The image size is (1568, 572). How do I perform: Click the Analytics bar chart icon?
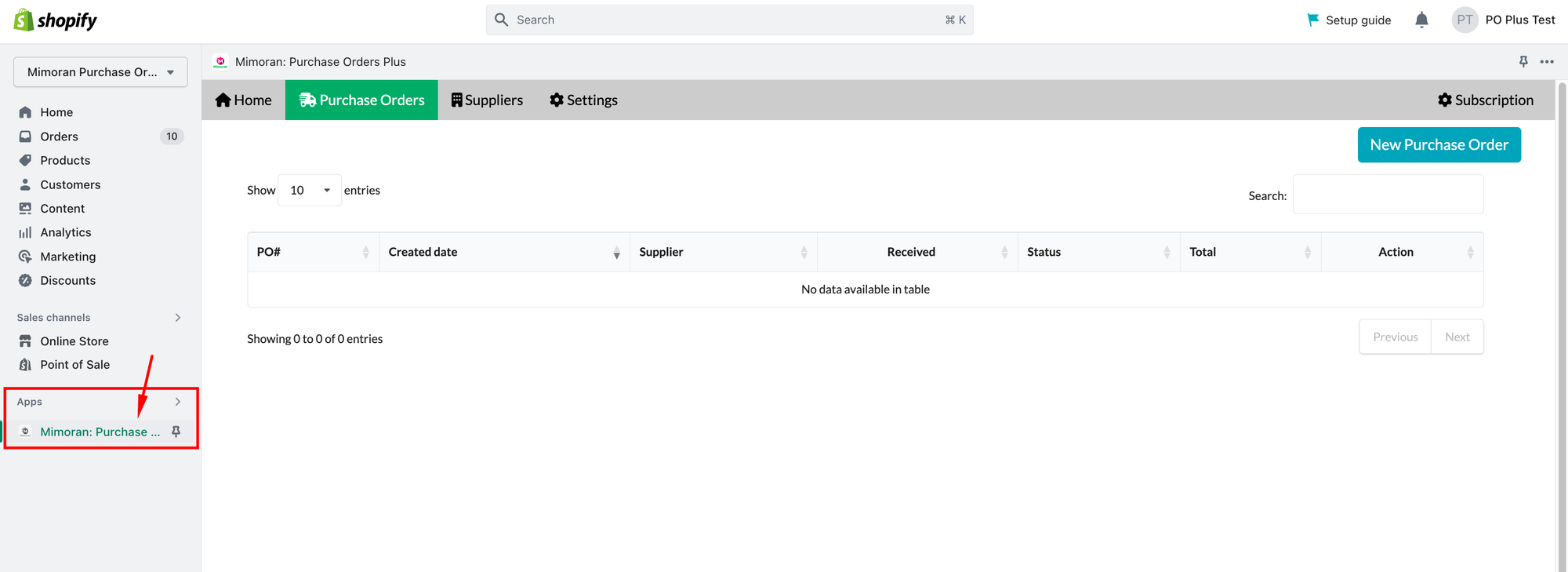[x=25, y=232]
